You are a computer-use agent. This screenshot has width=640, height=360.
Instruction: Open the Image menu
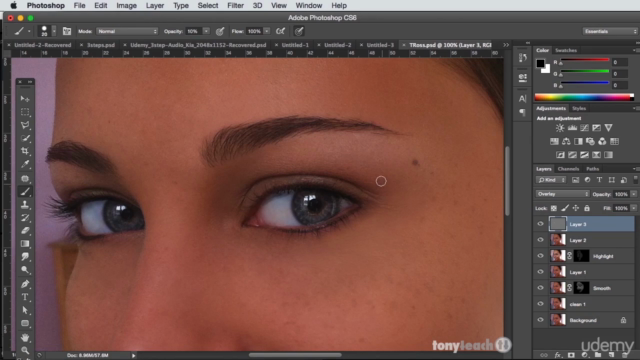click(127, 5)
